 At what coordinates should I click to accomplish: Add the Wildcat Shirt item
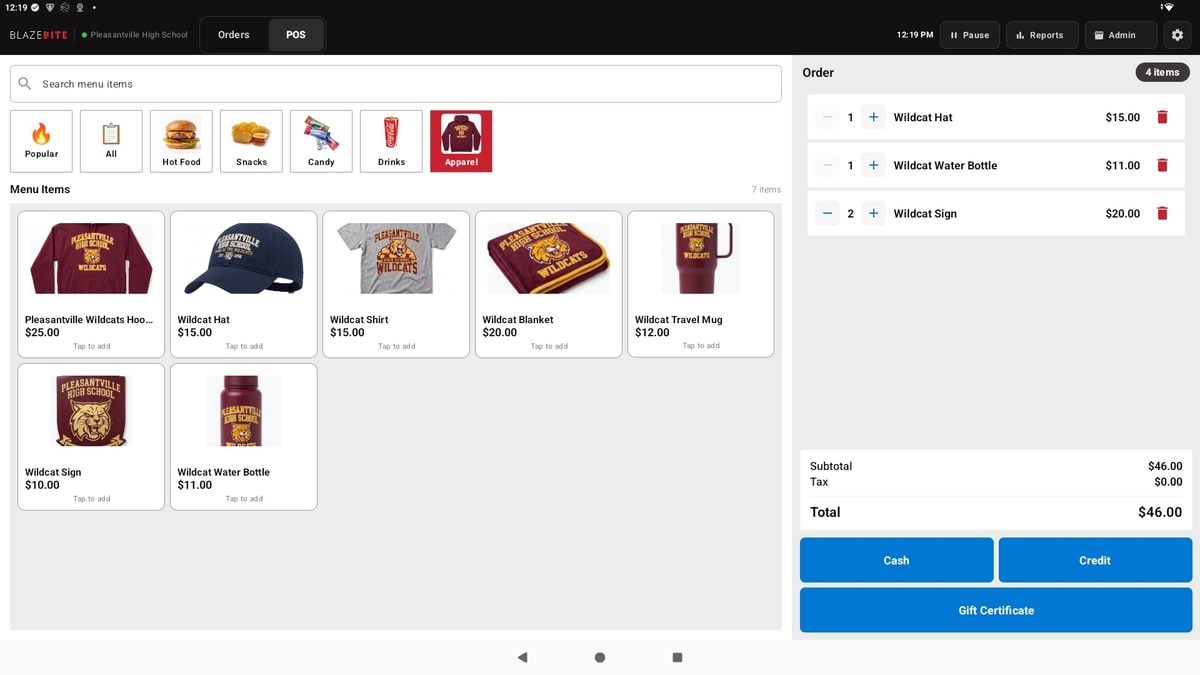point(396,284)
